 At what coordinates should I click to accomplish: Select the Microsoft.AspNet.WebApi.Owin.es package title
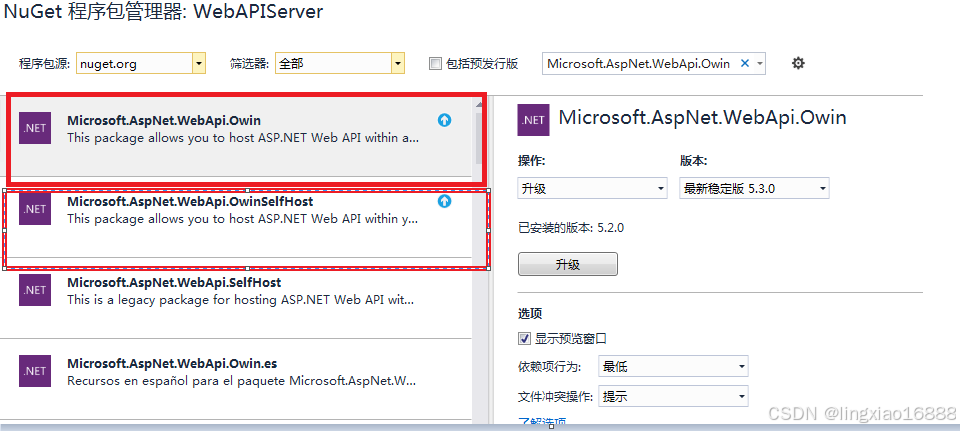(x=172, y=363)
